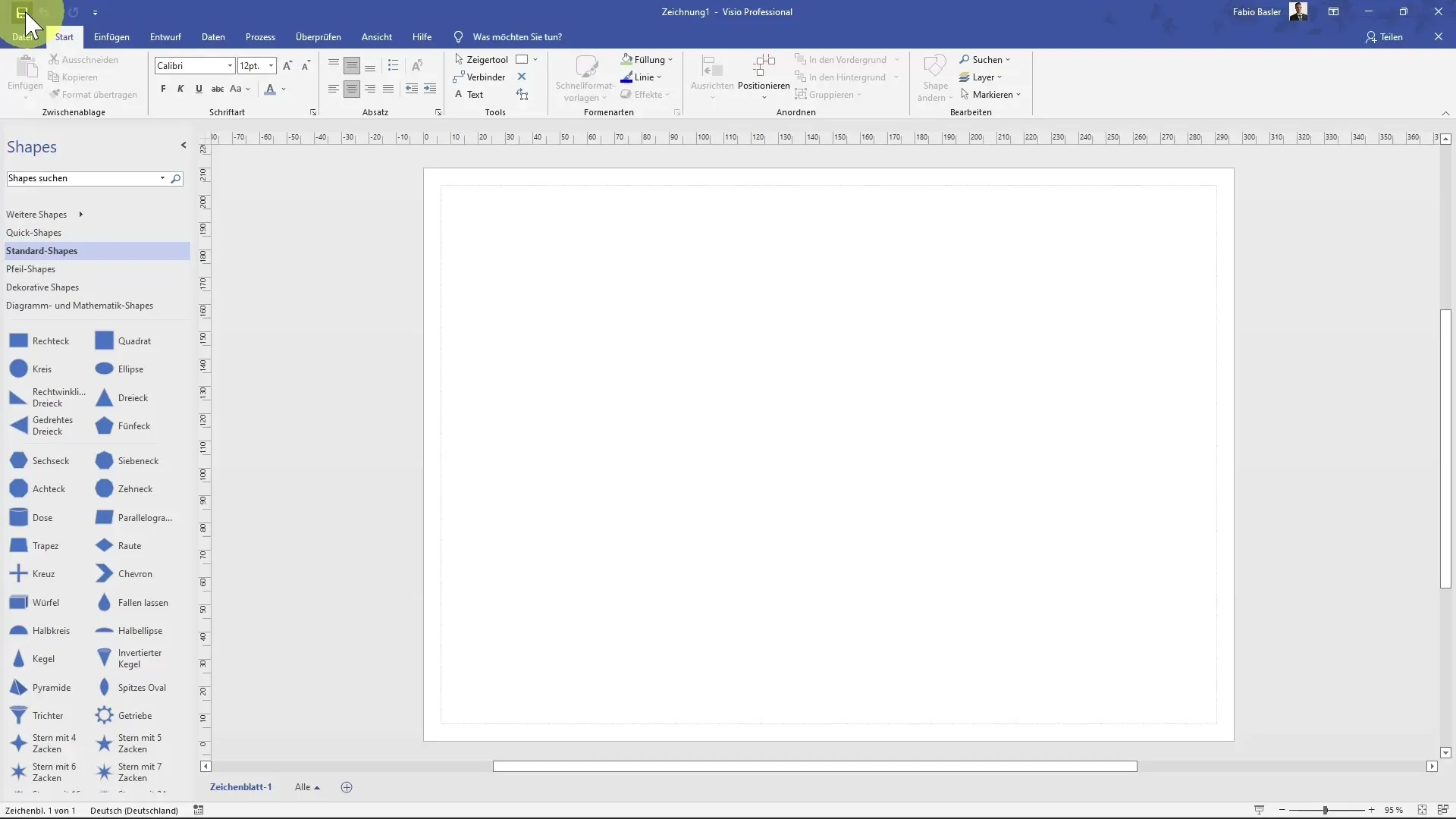Click the Teilen share button
Image resolution: width=1456 pixels, height=819 pixels.
point(1384,36)
